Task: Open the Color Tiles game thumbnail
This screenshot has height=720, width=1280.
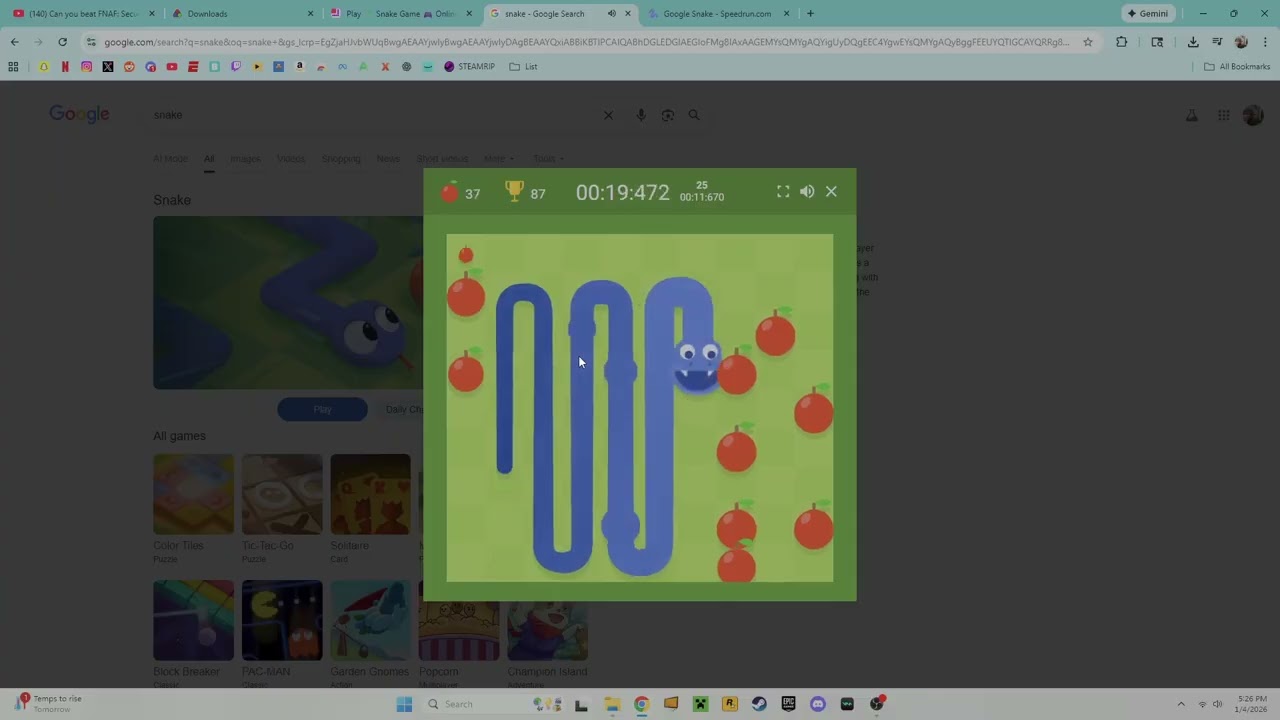Action: [193, 495]
